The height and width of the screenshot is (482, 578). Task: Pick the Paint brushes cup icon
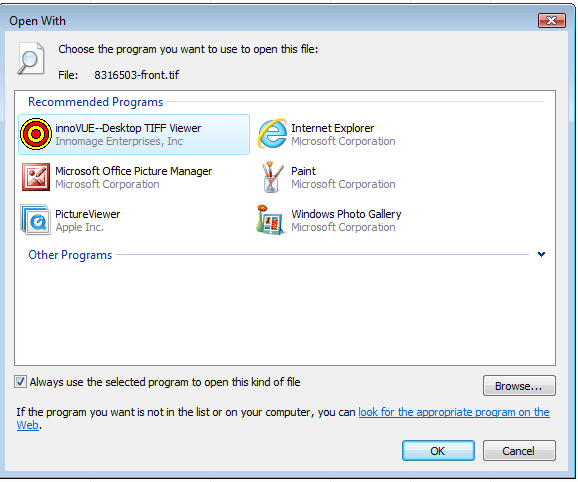[272, 177]
